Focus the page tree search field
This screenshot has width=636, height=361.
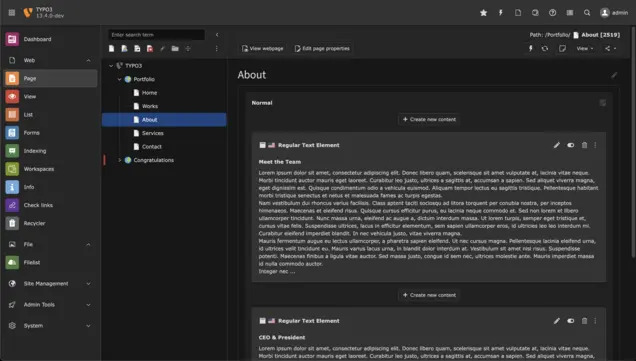pyautogui.click(x=156, y=35)
